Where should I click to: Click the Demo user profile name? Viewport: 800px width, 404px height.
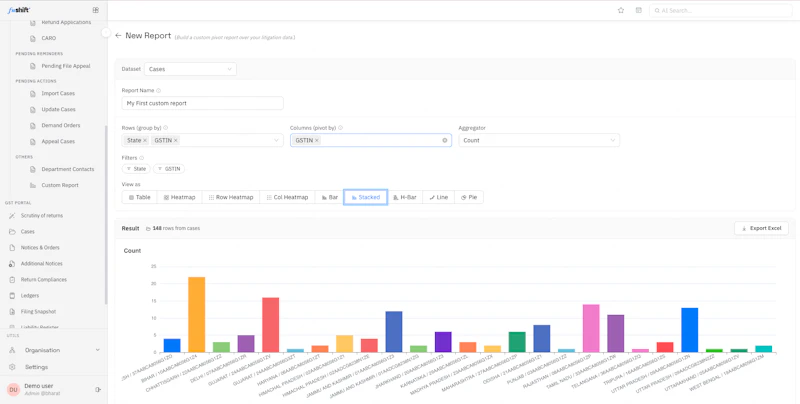pos(39,386)
